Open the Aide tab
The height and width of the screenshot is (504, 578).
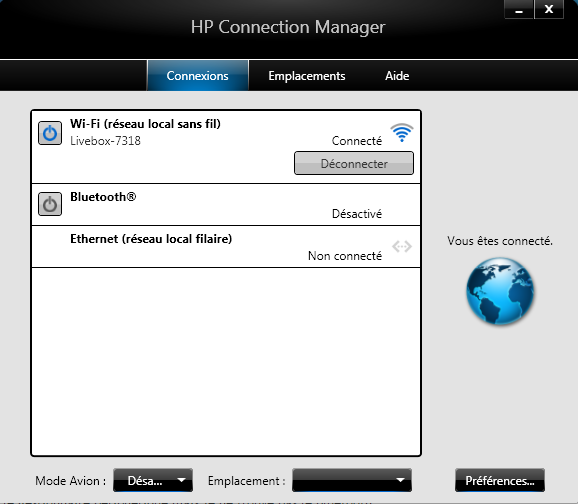(x=397, y=76)
